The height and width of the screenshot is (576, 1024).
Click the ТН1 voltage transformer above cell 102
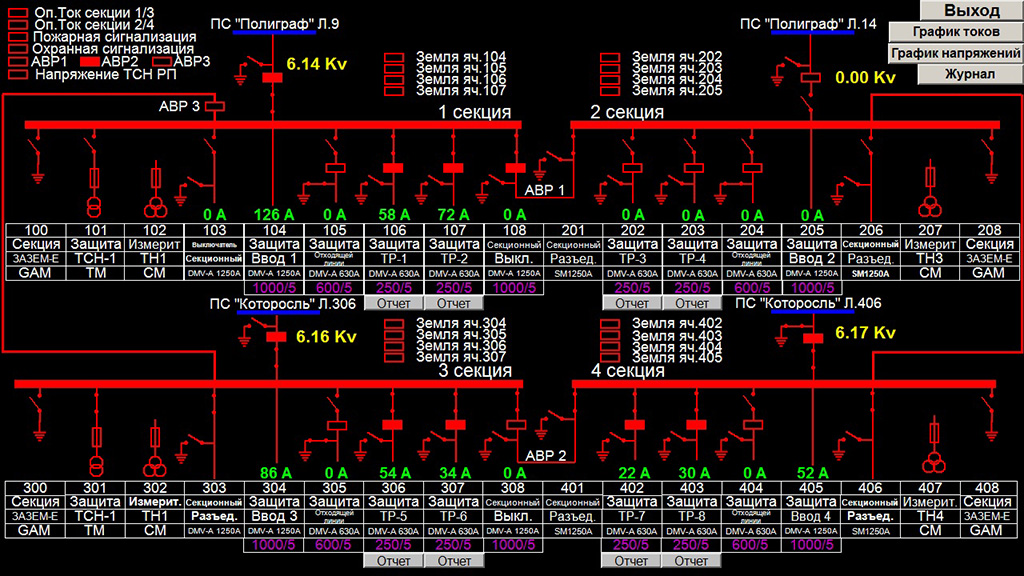[155, 208]
